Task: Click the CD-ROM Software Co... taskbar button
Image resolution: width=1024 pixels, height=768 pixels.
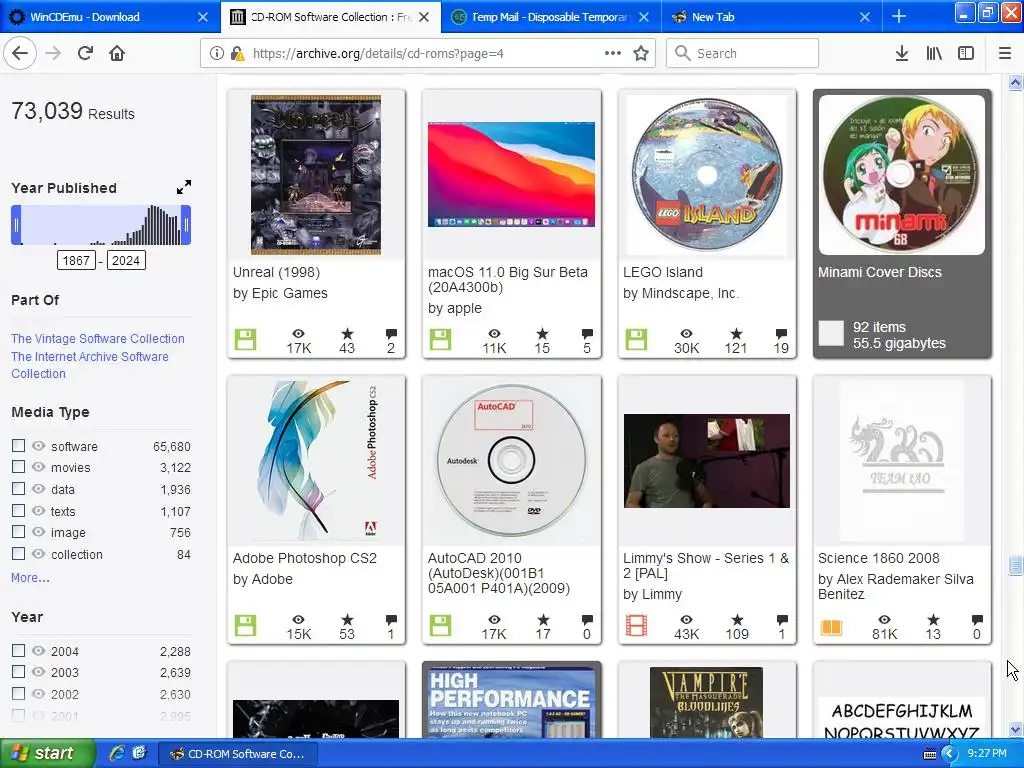Action: pos(238,754)
